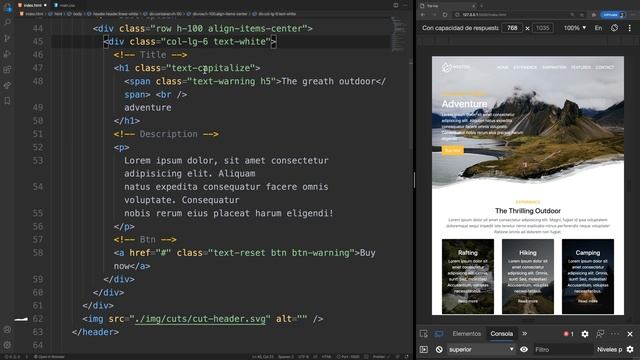The width and height of the screenshot is (640, 360).
Task: Click the Home nav link in page preview
Action: coord(502,67)
